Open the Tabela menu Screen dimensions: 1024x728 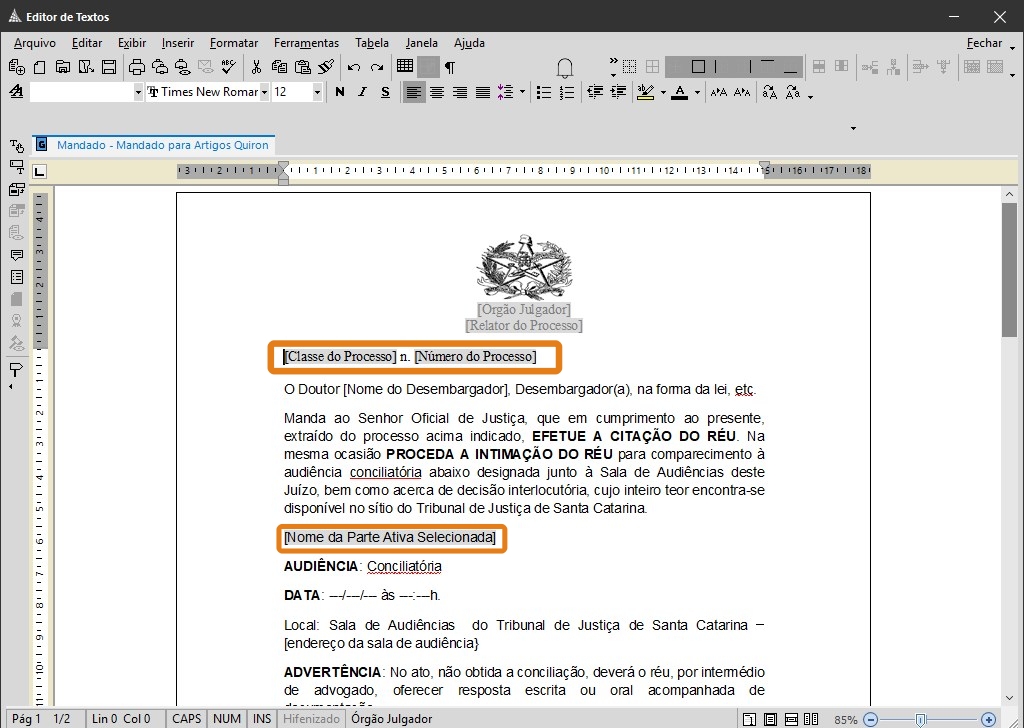(x=372, y=43)
